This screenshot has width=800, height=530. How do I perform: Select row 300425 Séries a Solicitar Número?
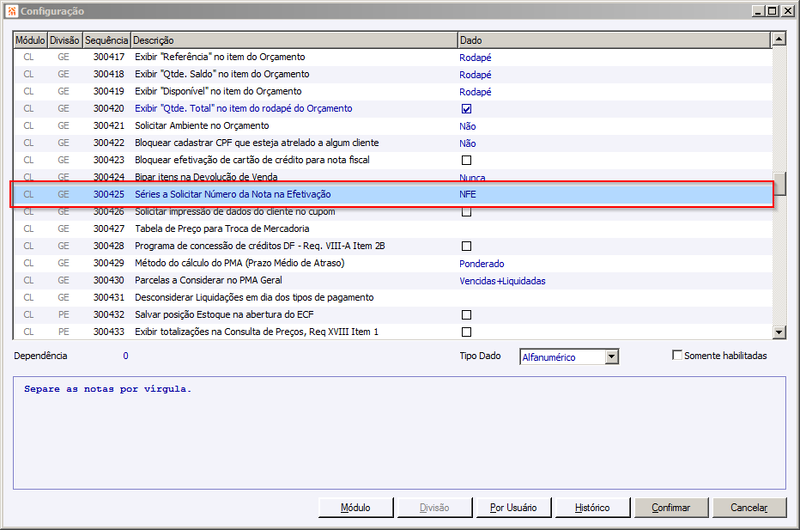click(x=392, y=194)
